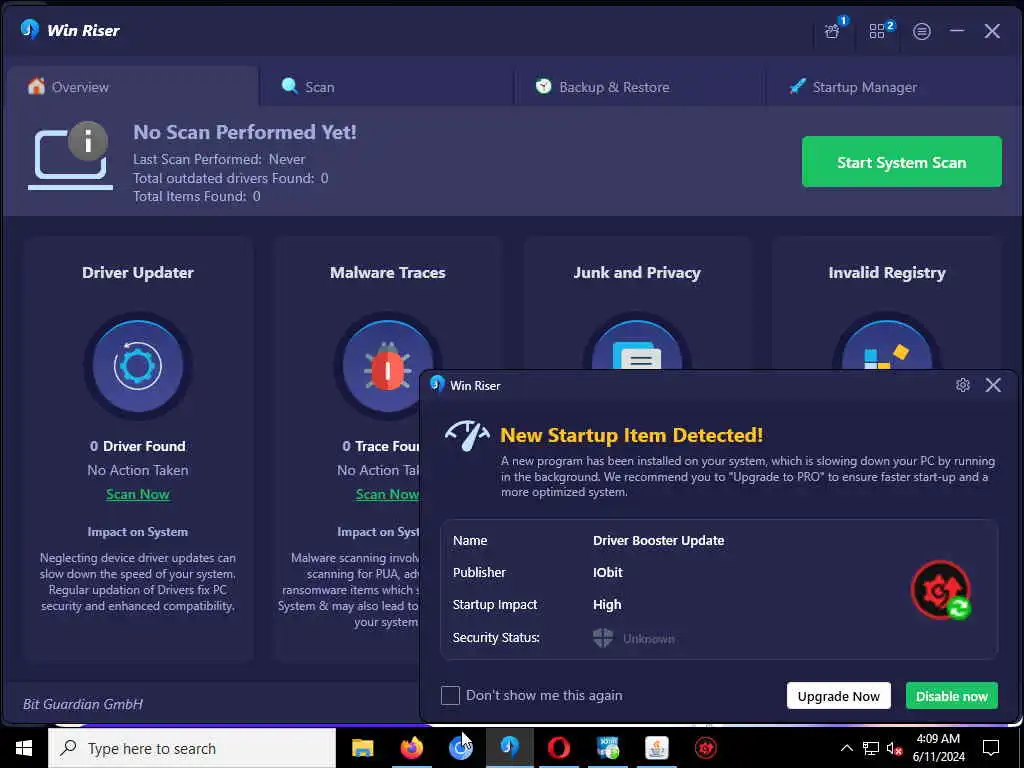
Task: Click the blue circular app taskbar icon
Action: coord(460,748)
